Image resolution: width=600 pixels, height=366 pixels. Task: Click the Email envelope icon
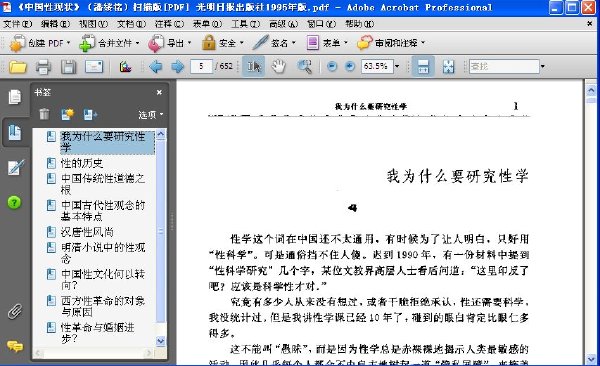94,67
